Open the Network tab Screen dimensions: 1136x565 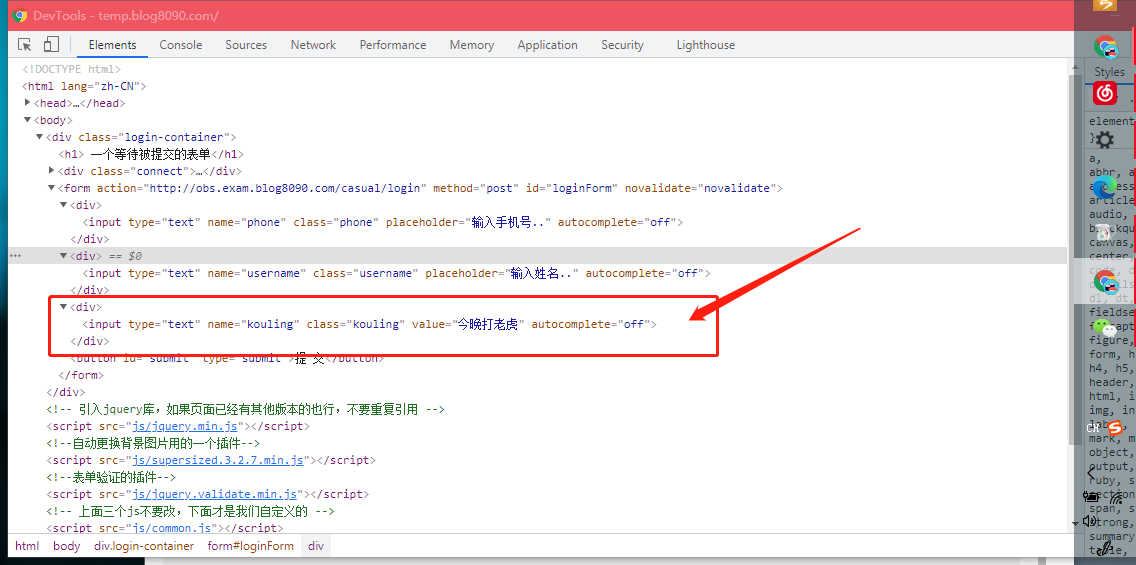313,45
